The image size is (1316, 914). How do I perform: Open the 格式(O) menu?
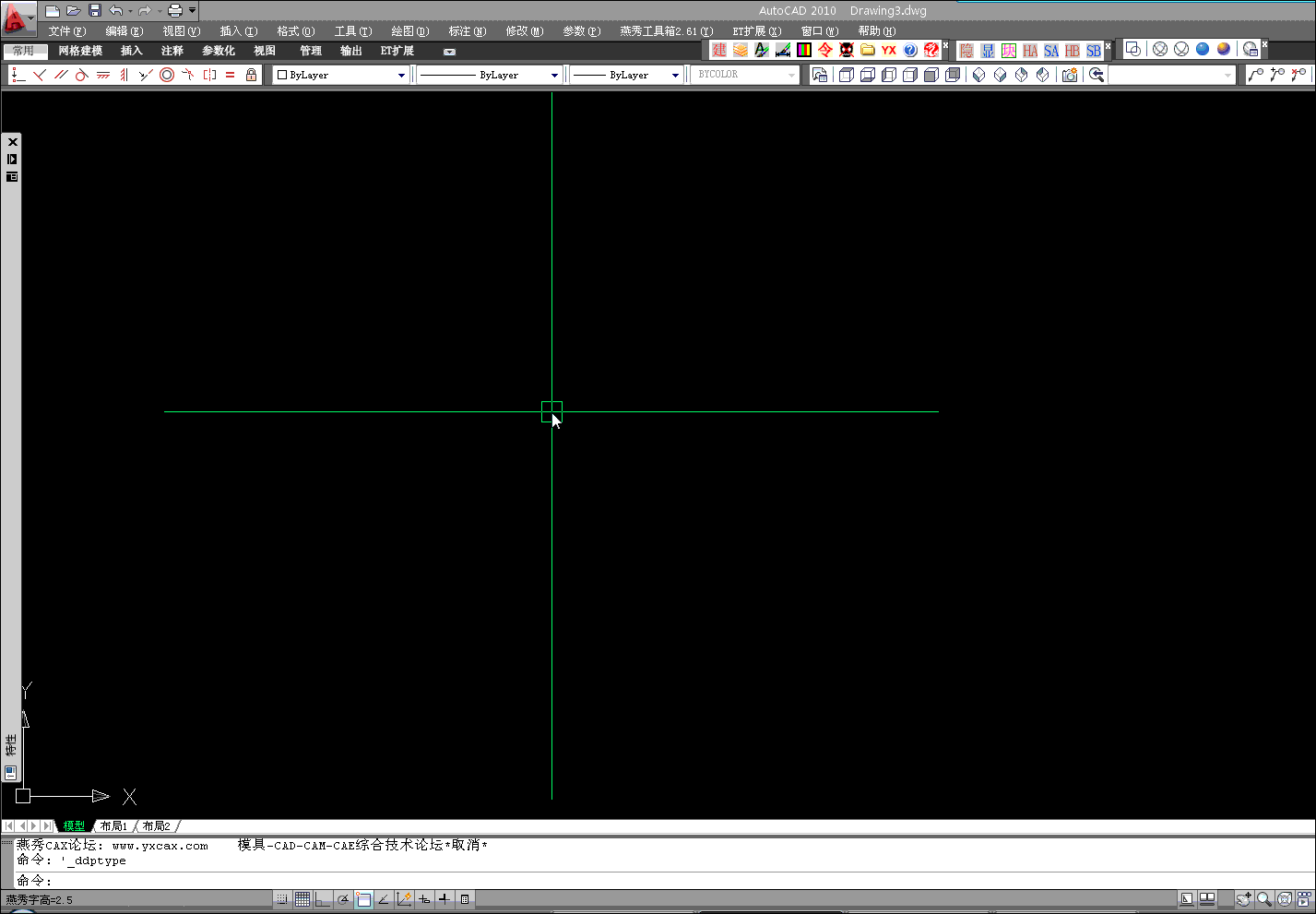click(x=295, y=31)
